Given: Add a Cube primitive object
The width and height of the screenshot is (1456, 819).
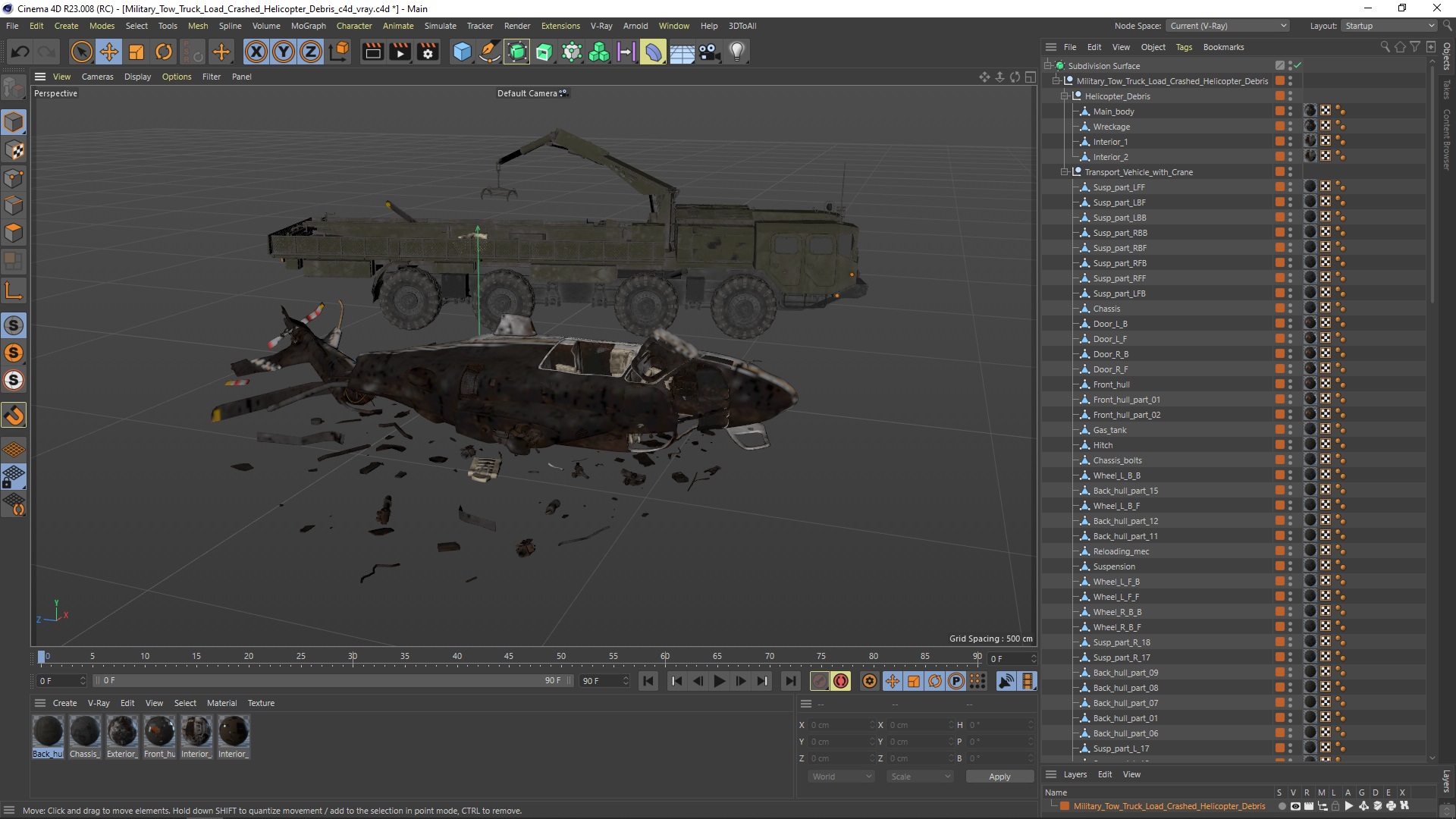Looking at the screenshot, I should [x=462, y=52].
